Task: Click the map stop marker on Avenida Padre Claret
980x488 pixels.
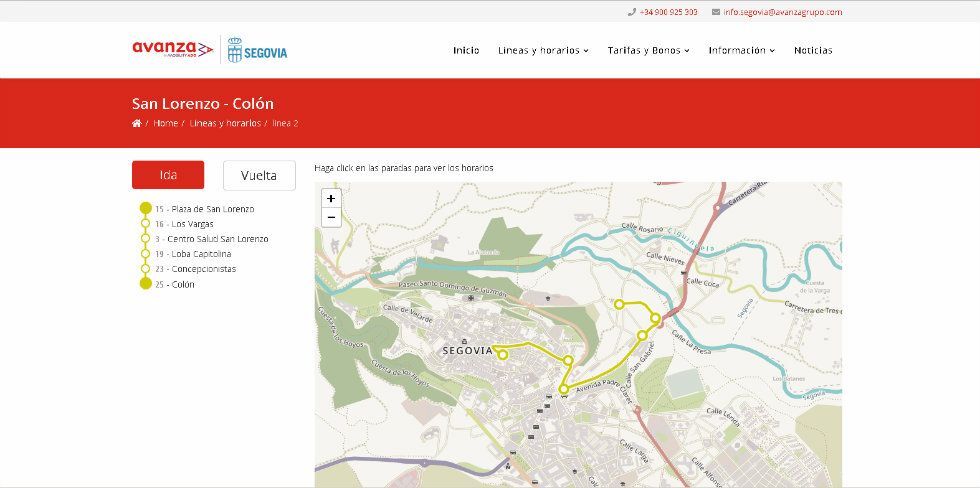Action: [564, 389]
